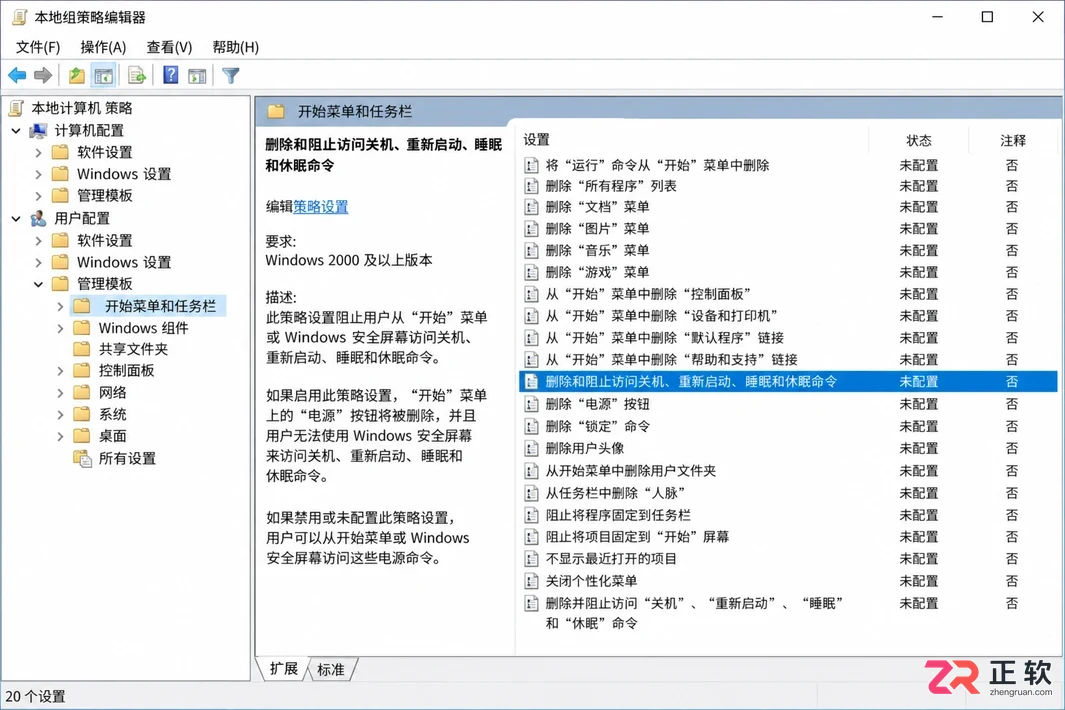
Task: Select highlighted 删除和阻止访问关机、重新启动 policy row
Action: (x=788, y=382)
